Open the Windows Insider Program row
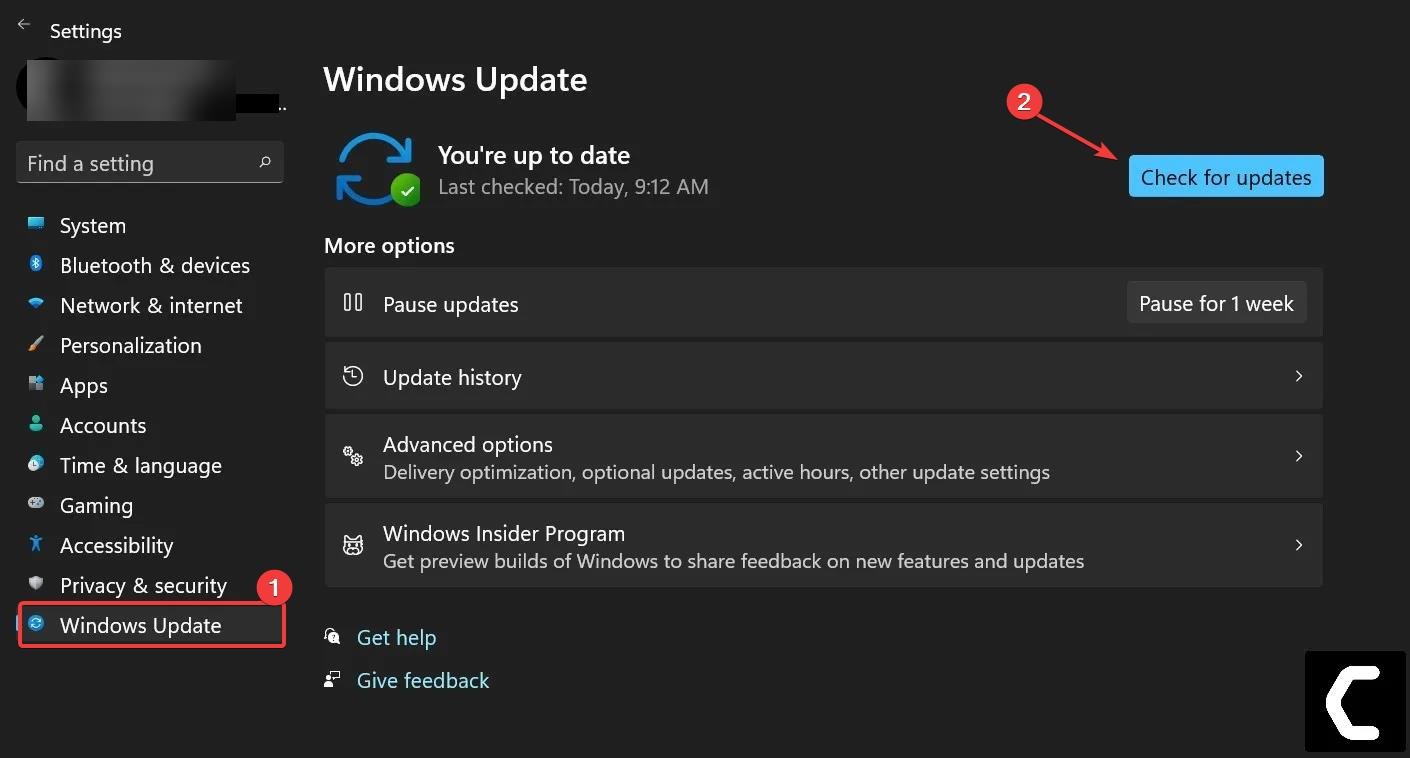1410x758 pixels. [x=823, y=545]
